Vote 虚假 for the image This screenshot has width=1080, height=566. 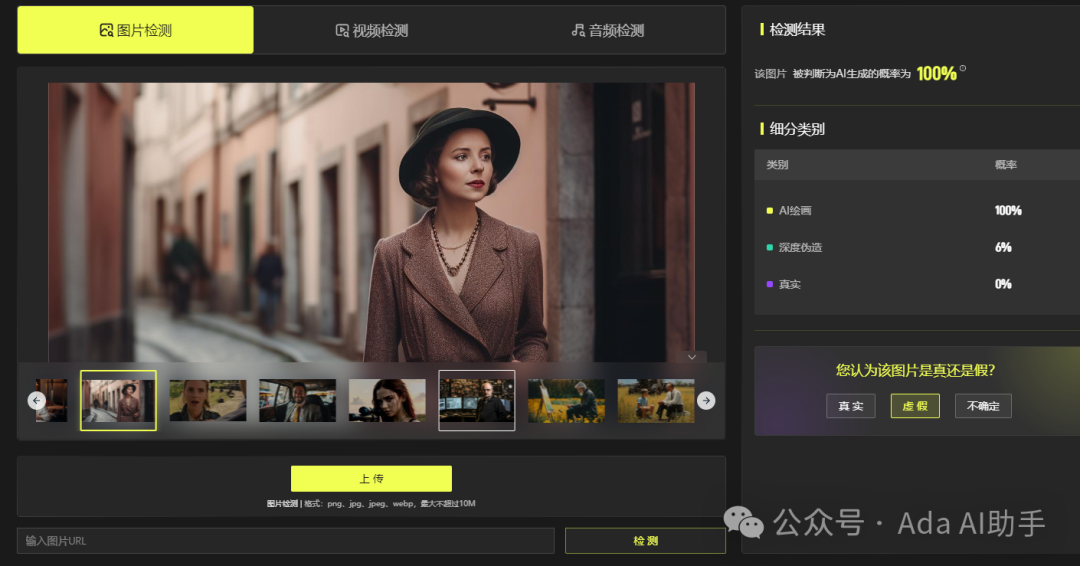pos(915,406)
